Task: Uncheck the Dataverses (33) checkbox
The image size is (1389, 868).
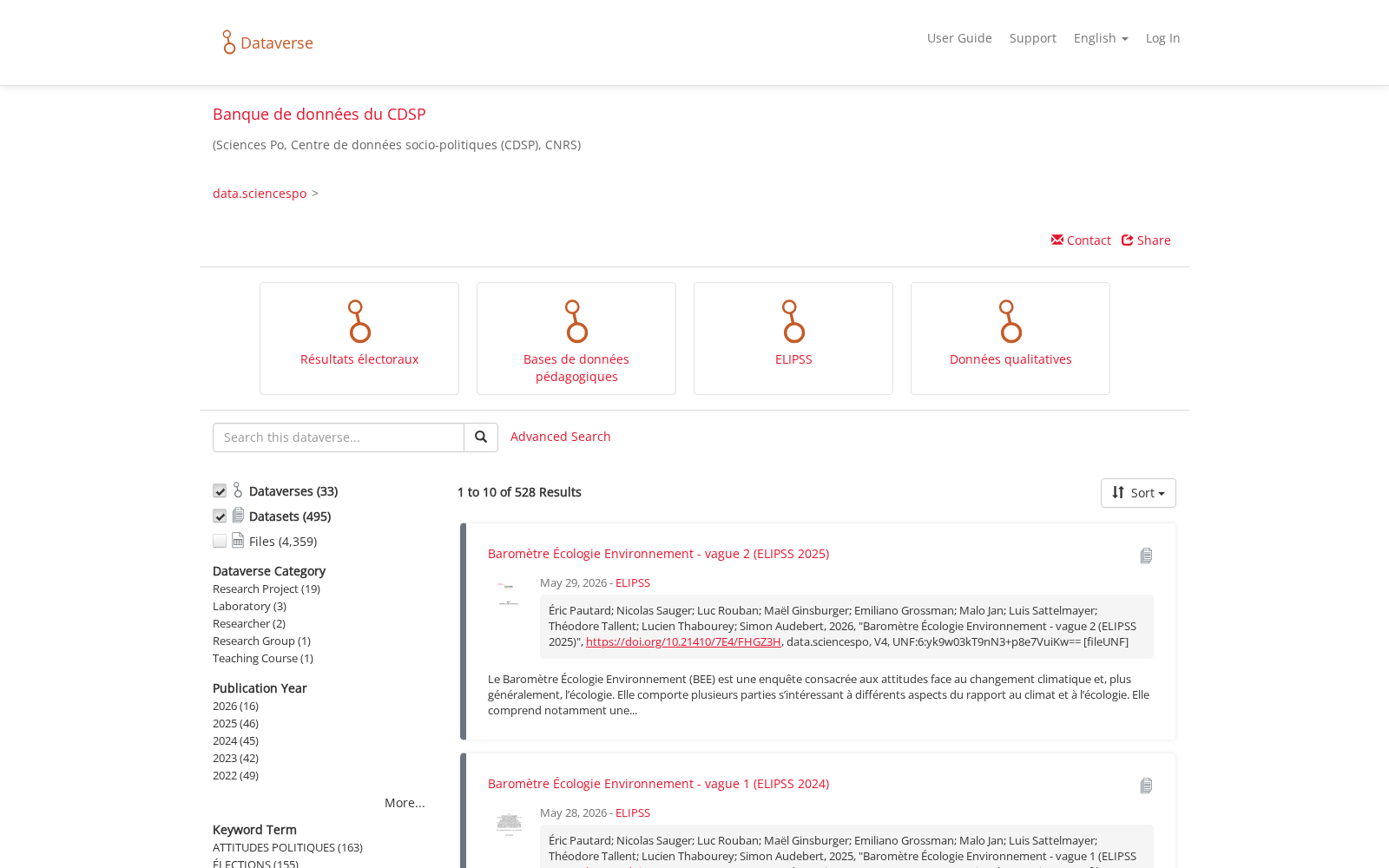Action: tap(220, 491)
